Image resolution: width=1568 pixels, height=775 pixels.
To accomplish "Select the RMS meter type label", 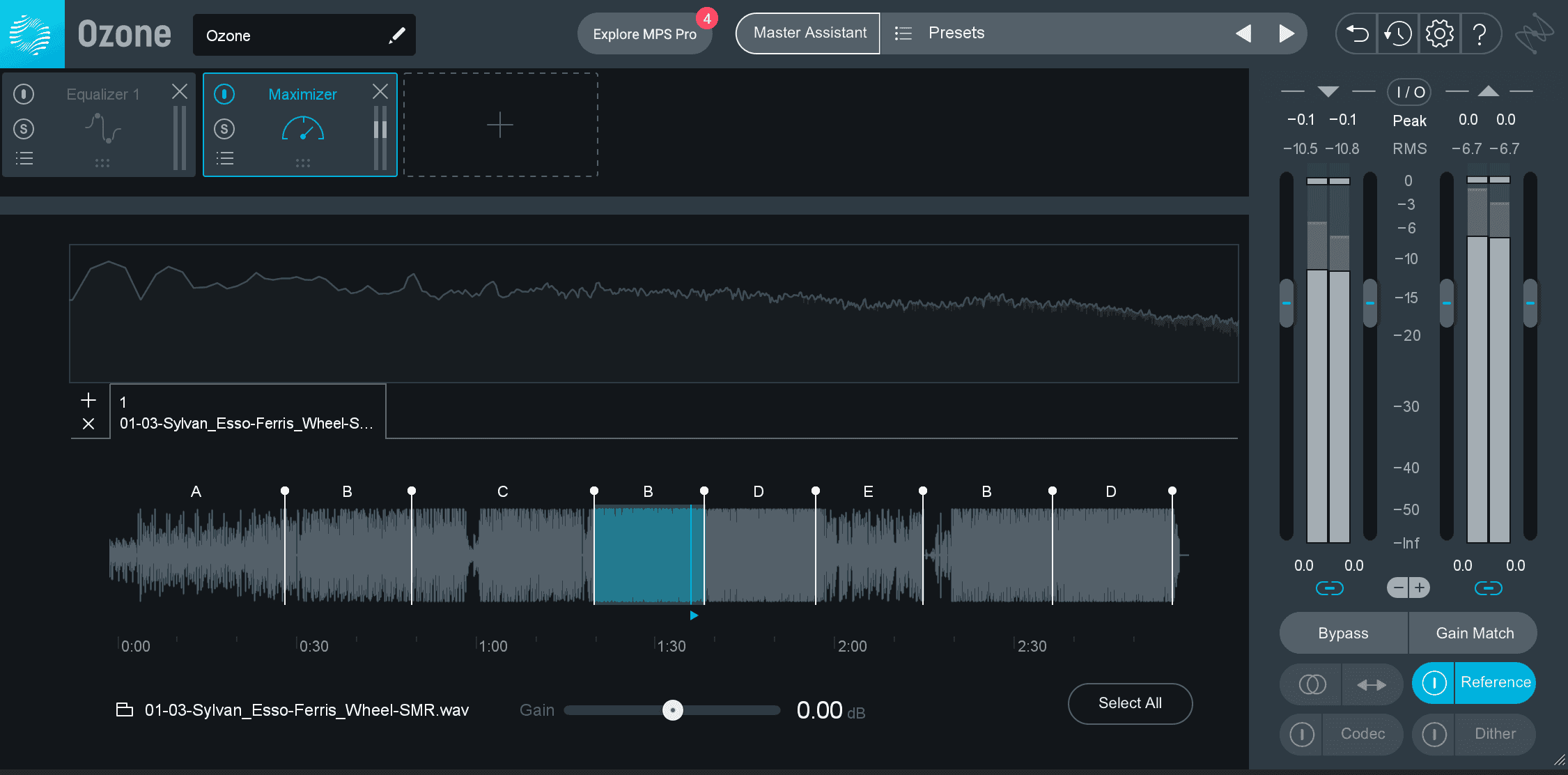I will [1409, 148].
